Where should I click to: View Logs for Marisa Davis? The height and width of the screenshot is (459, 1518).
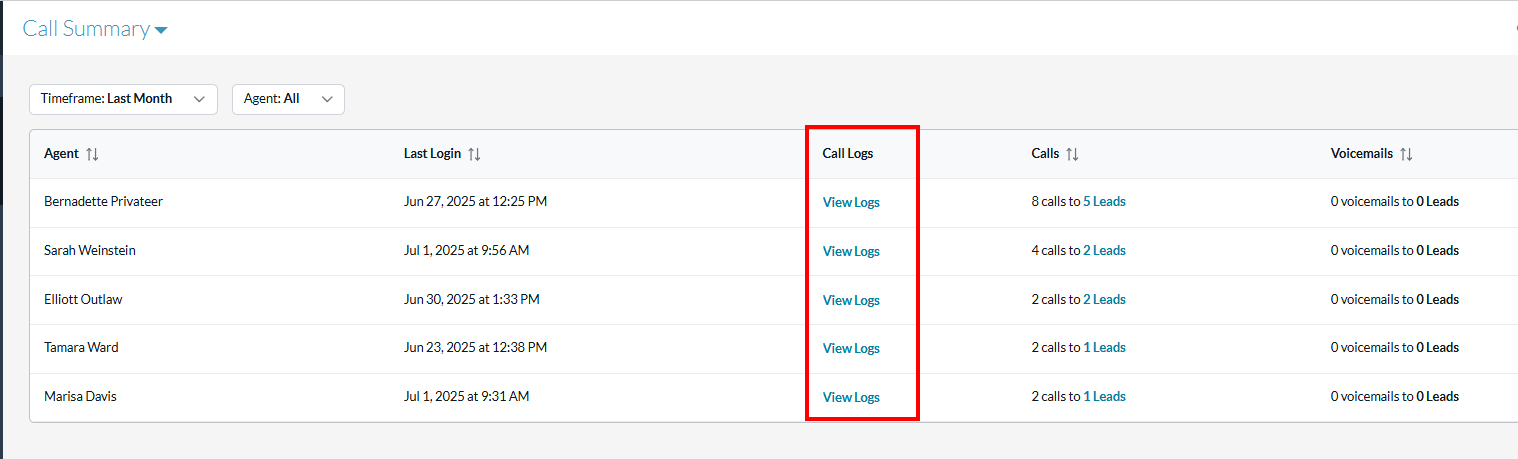[x=851, y=397]
